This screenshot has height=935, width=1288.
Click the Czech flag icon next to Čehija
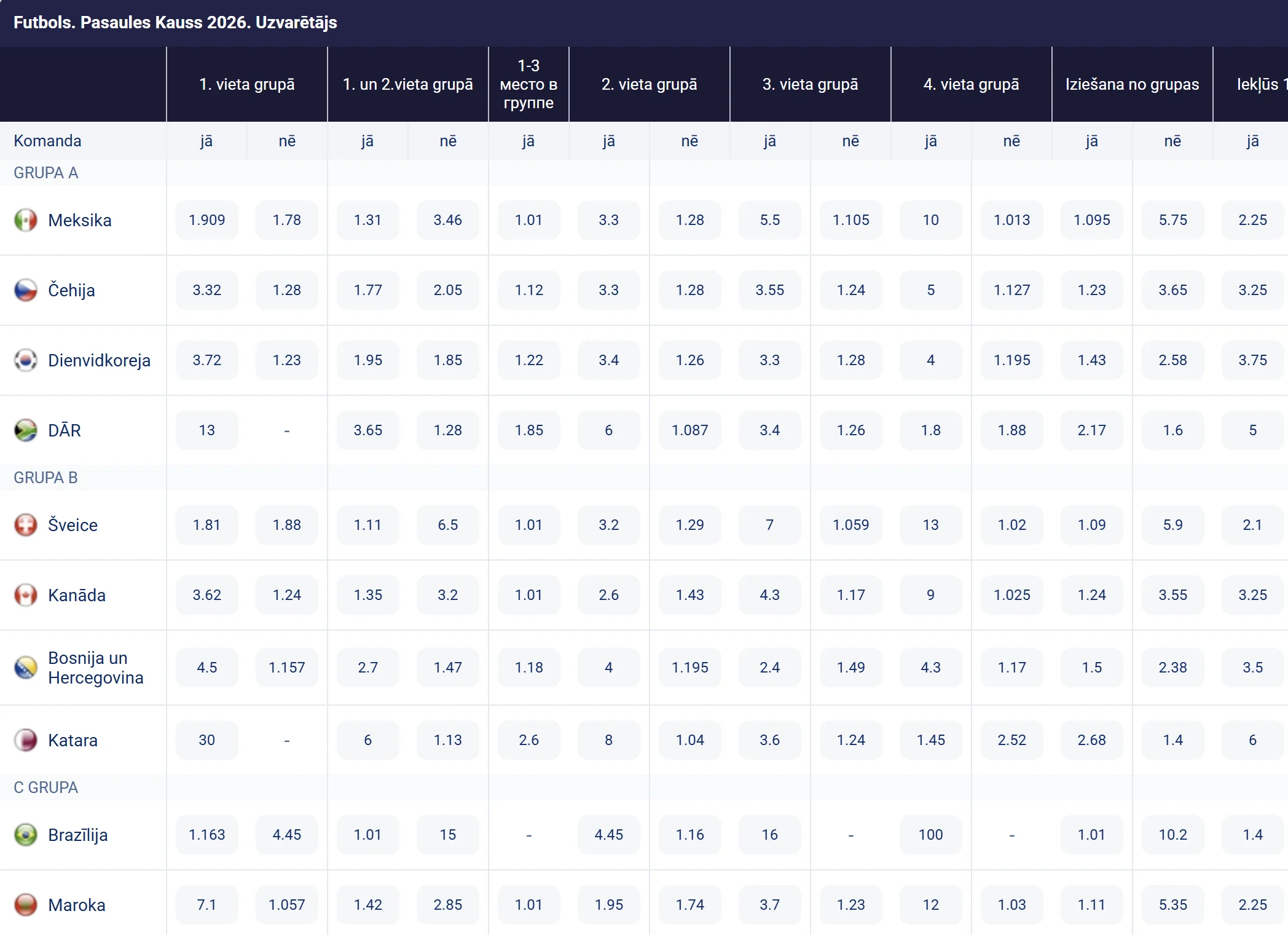(26, 290)
